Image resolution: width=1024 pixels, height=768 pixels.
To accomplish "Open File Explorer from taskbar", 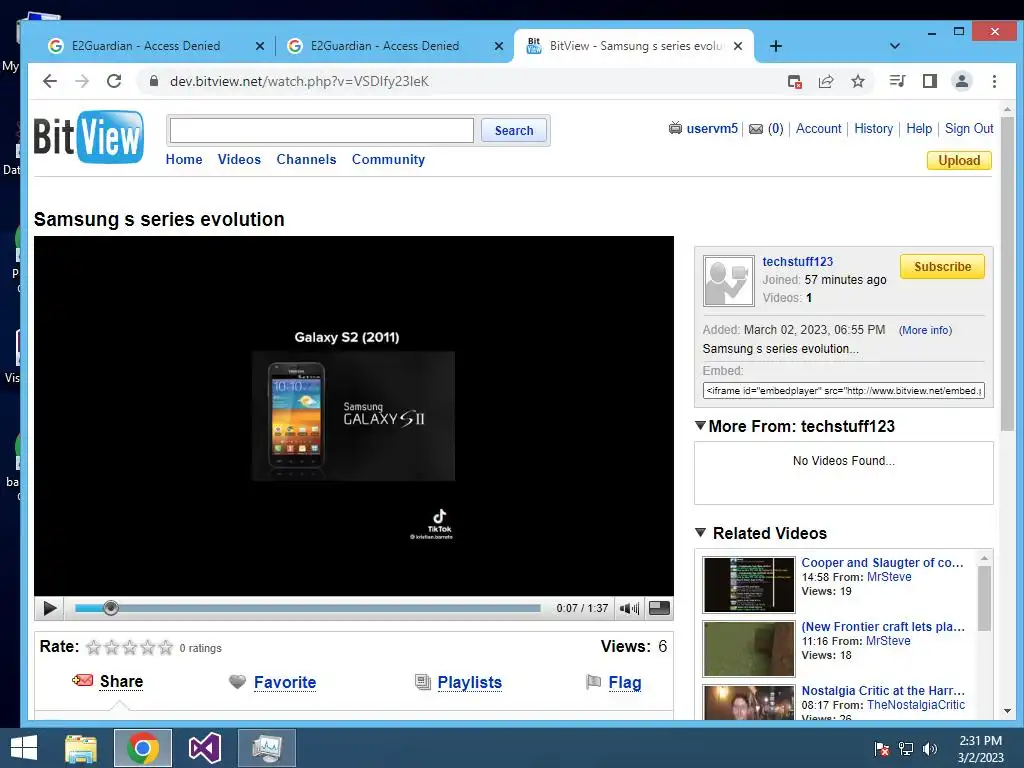I will (x=81, y=748).
